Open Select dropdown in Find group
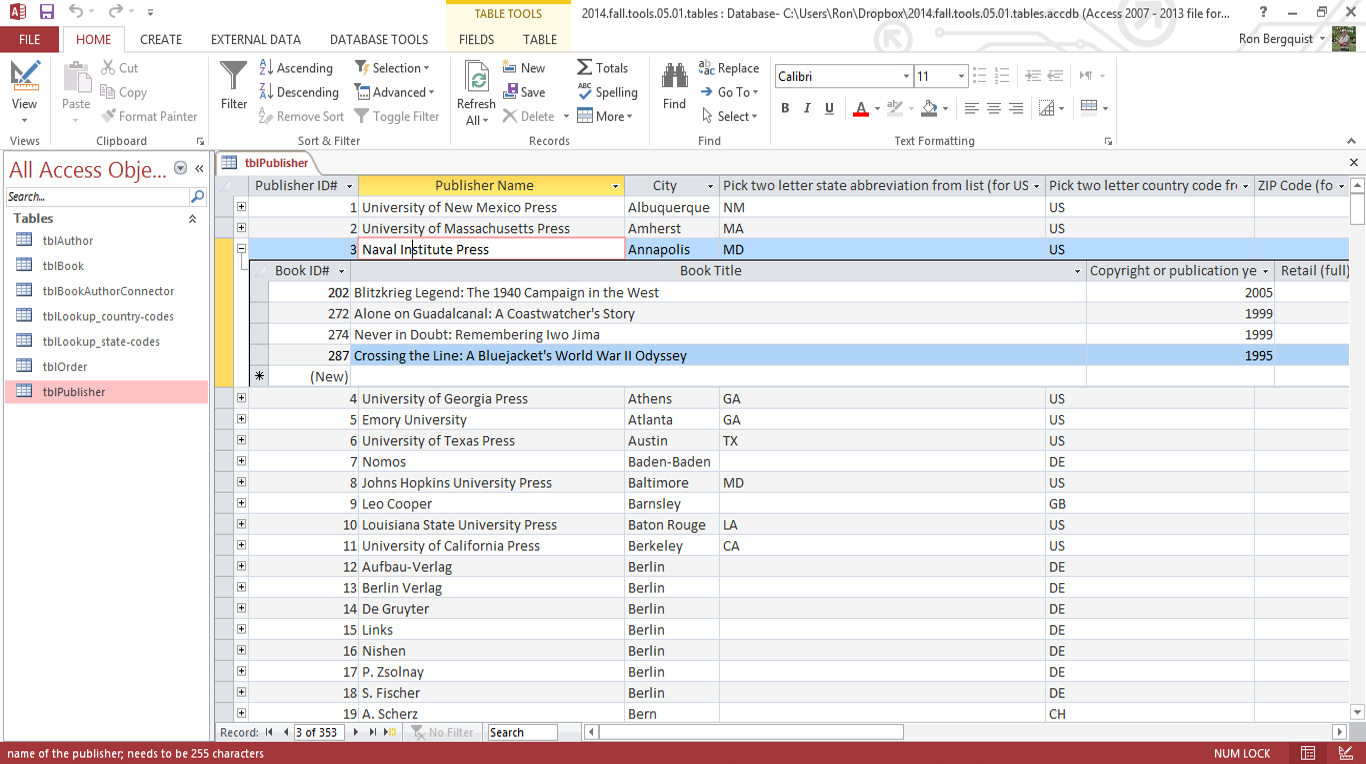This screenshot has width=1366, height=764. pyautogui.click(x=729, y=116)
